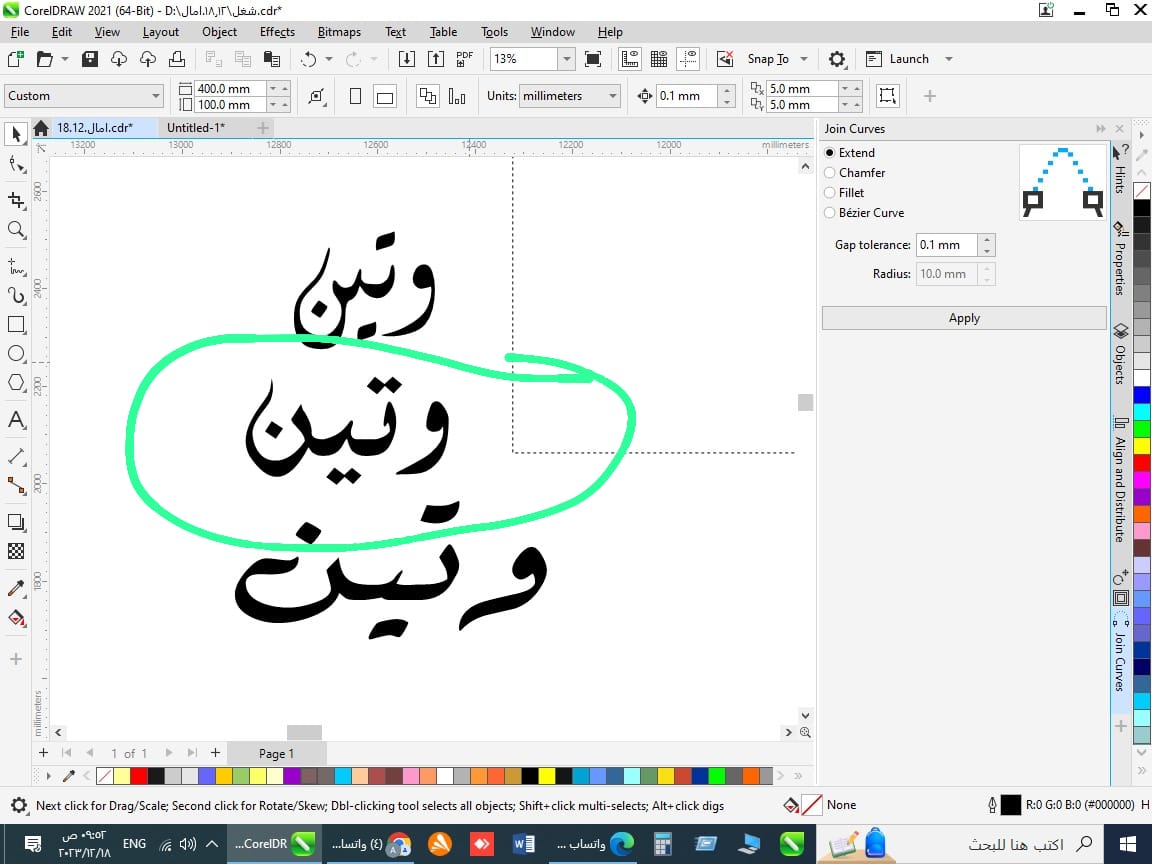The width and height of the screenshot is (1152, 864).
Task: Select the Chamfer radio option
Action: point(830,173)
